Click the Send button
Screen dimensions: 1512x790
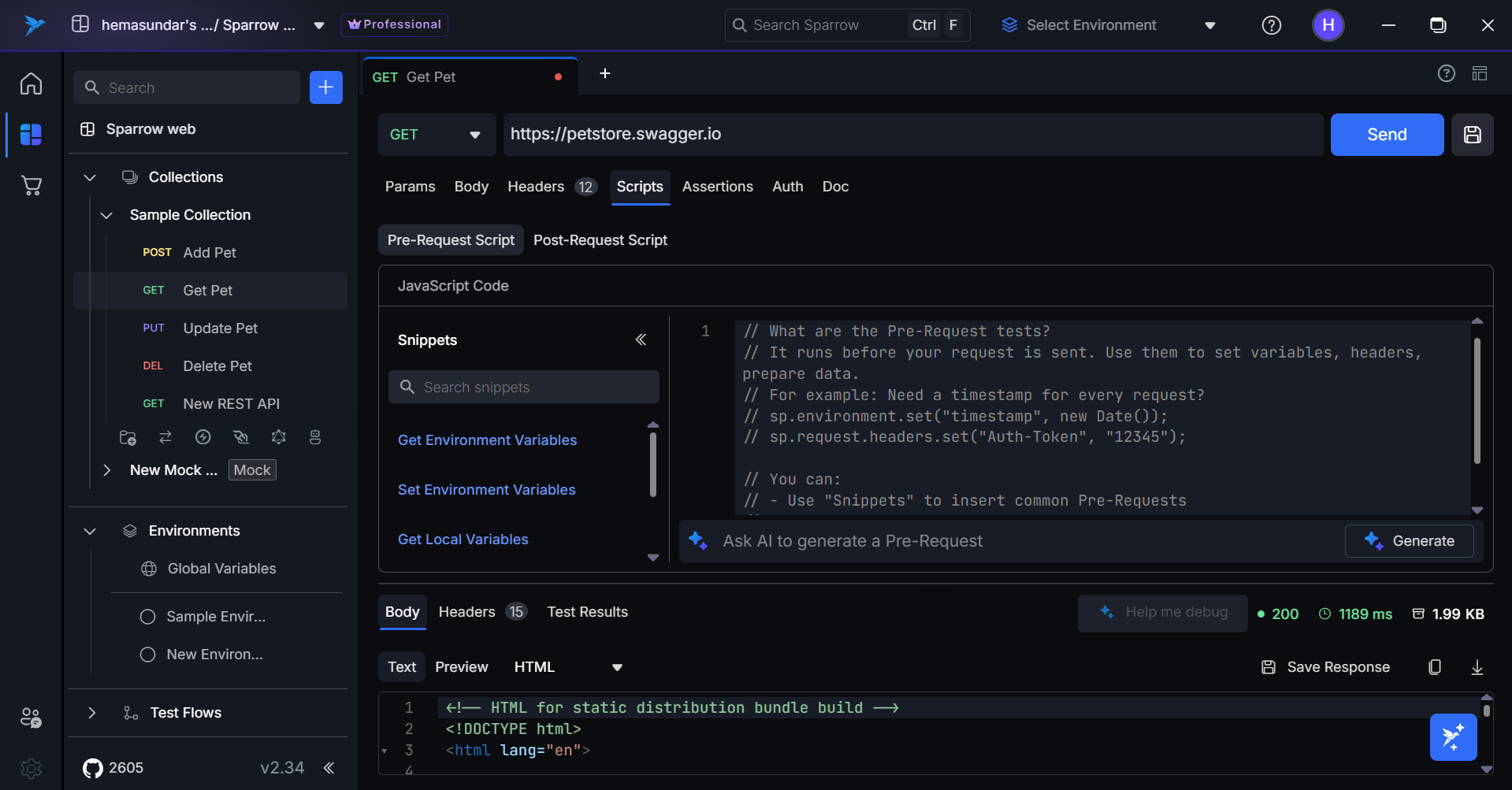(x=1386, y=135)
